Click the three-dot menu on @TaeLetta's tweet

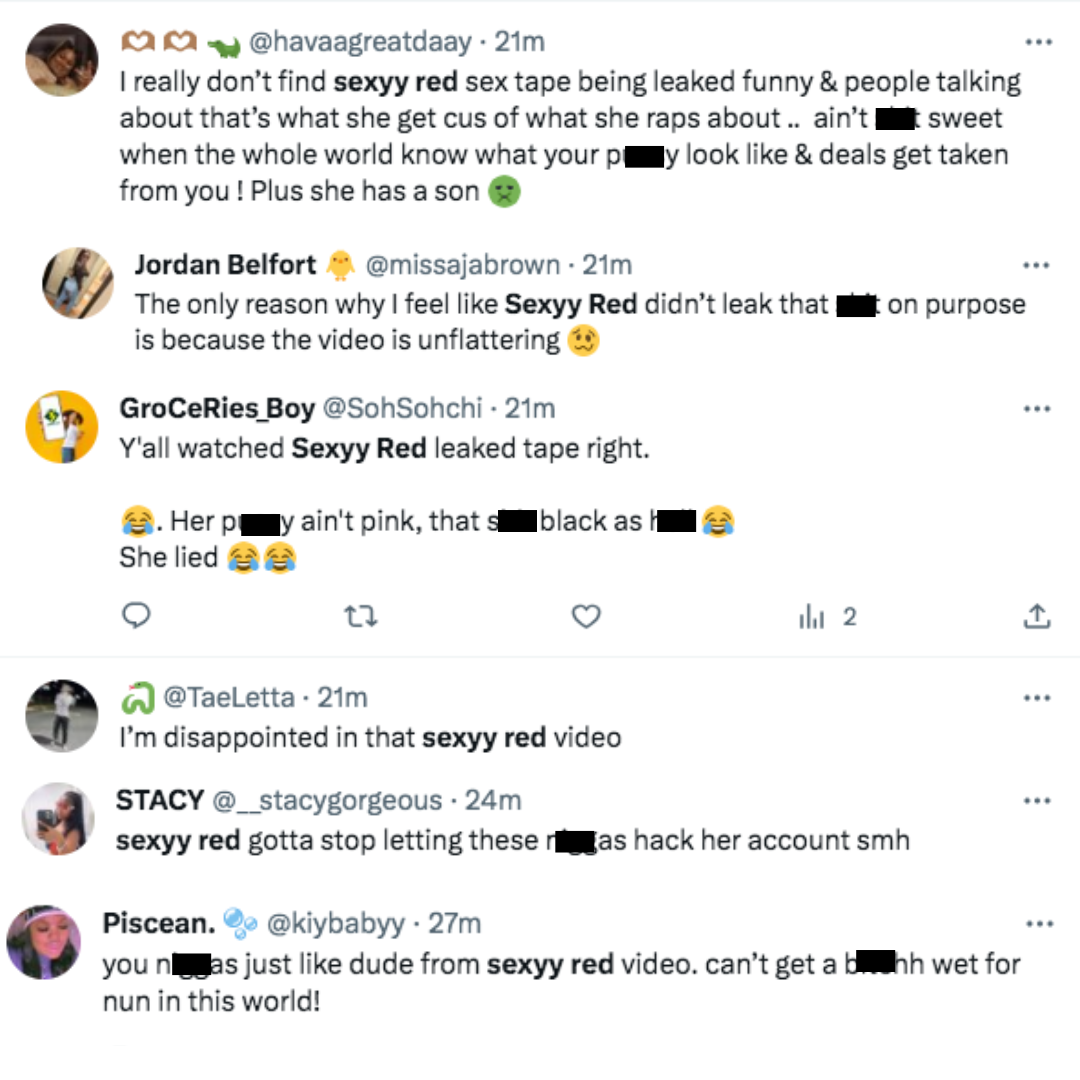(x=1039, y=697)
